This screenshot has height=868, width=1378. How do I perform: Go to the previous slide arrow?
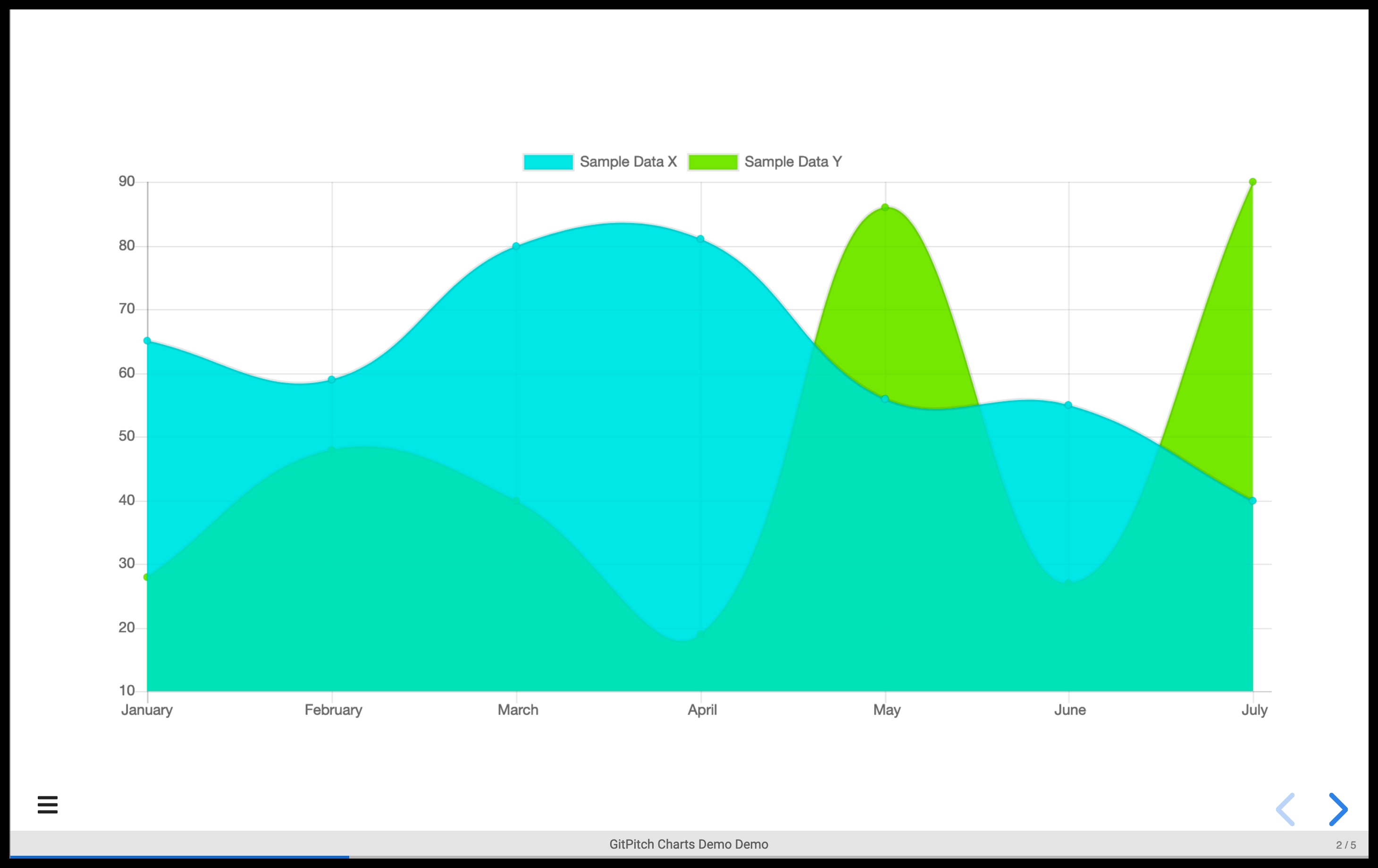[x=1286, y=809]
